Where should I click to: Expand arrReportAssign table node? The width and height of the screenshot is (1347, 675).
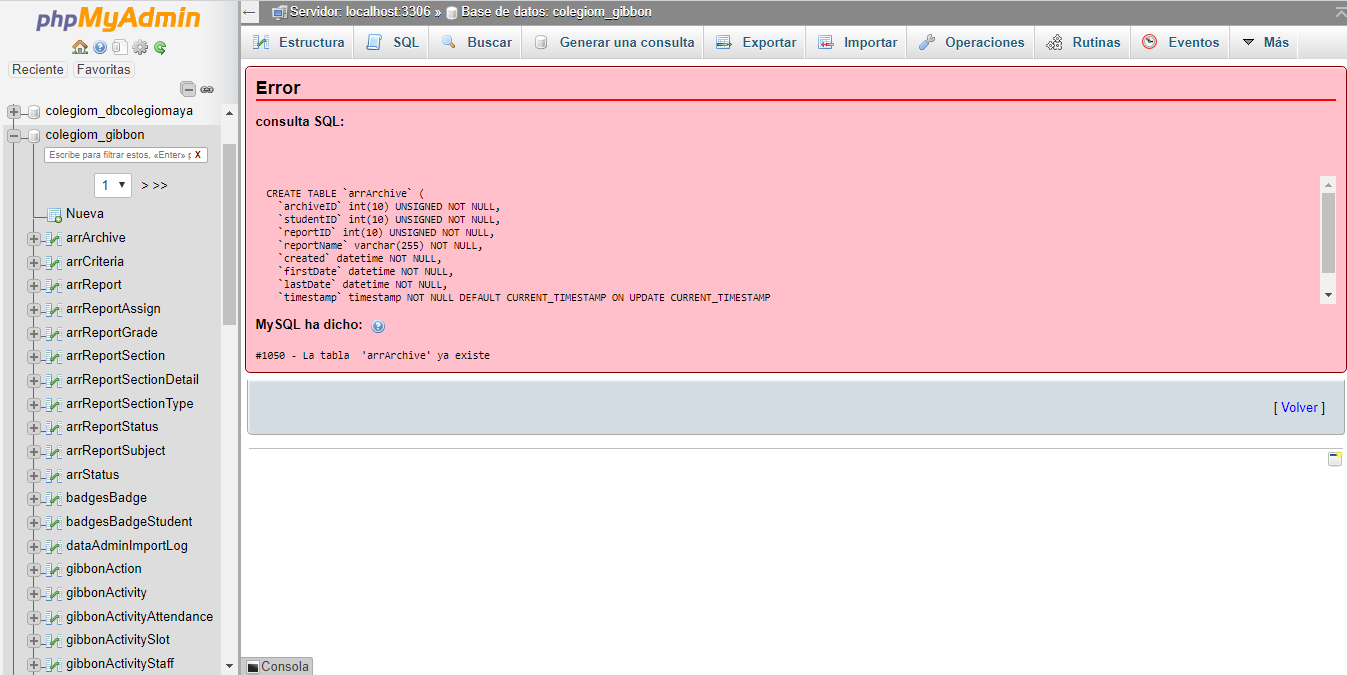[34, 310]
